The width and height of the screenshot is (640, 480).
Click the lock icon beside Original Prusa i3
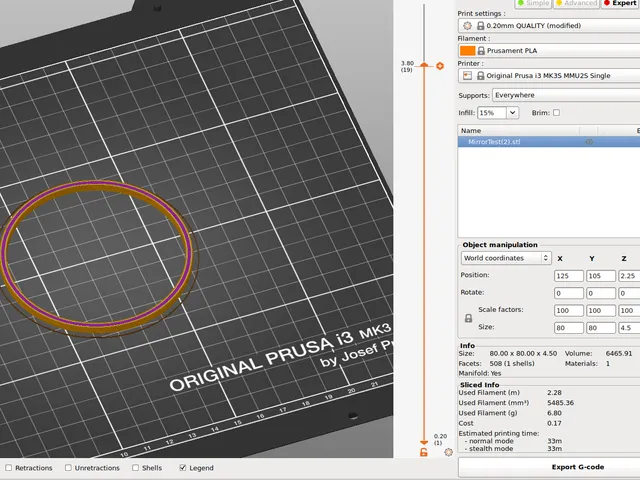coord(480,76)
